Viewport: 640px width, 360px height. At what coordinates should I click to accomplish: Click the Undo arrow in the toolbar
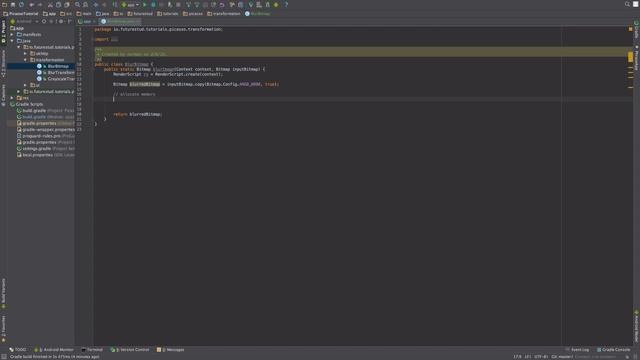[31, 4]
